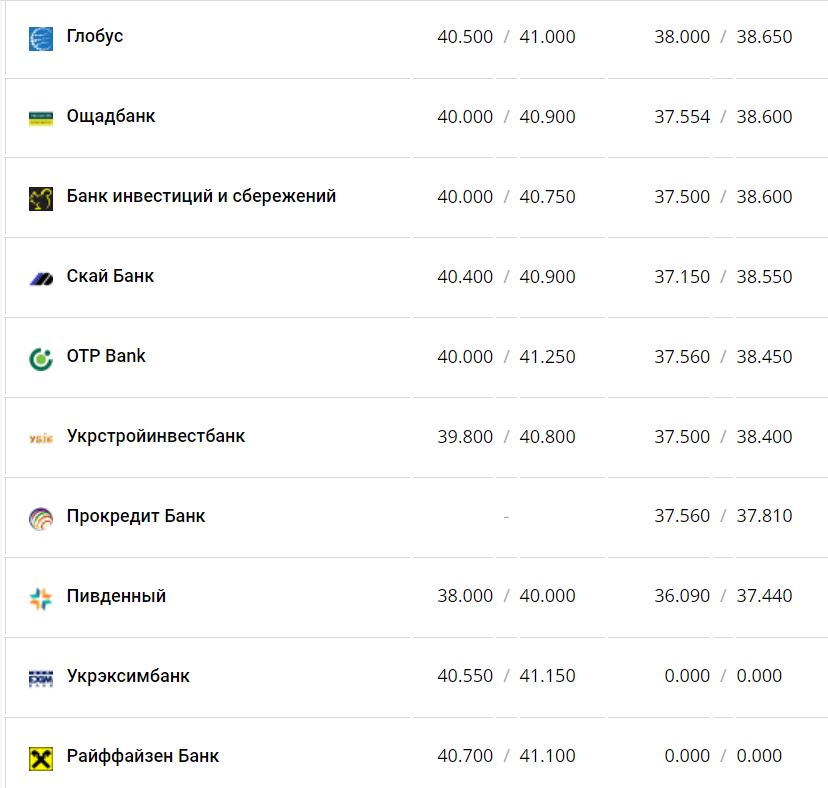Viewport: 828px width, 788px height.
Task: Click the Прокредит Банк logo icon
Action: click(41, 518)
